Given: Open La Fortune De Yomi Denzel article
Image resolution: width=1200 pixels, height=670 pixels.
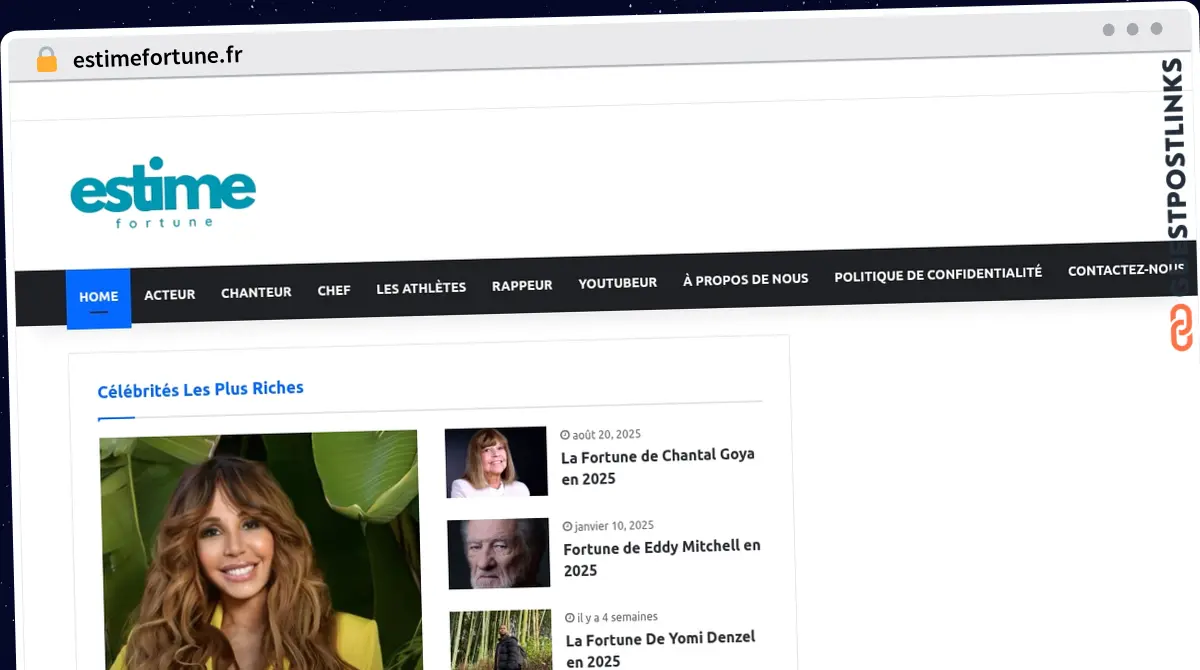Looking at the screenshot, I should pyautogui.click(x=660, y=648).
